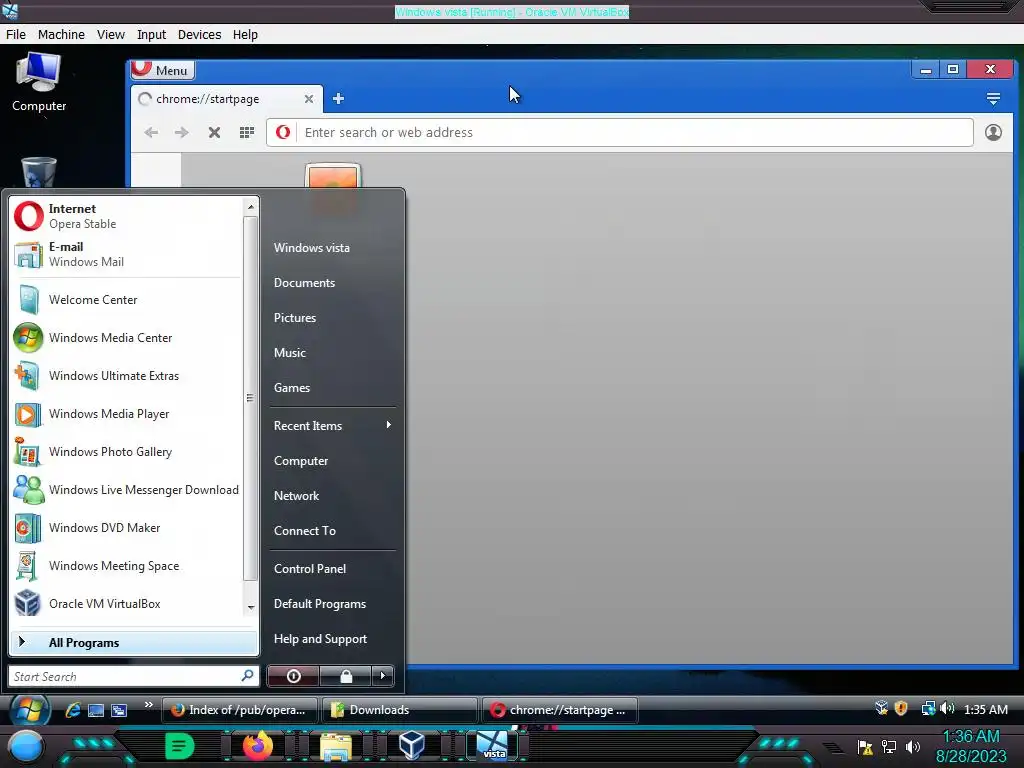Switch to Downloads taskbar button
The width and height of the screenshot is (1024, 768).
[400, 710]
